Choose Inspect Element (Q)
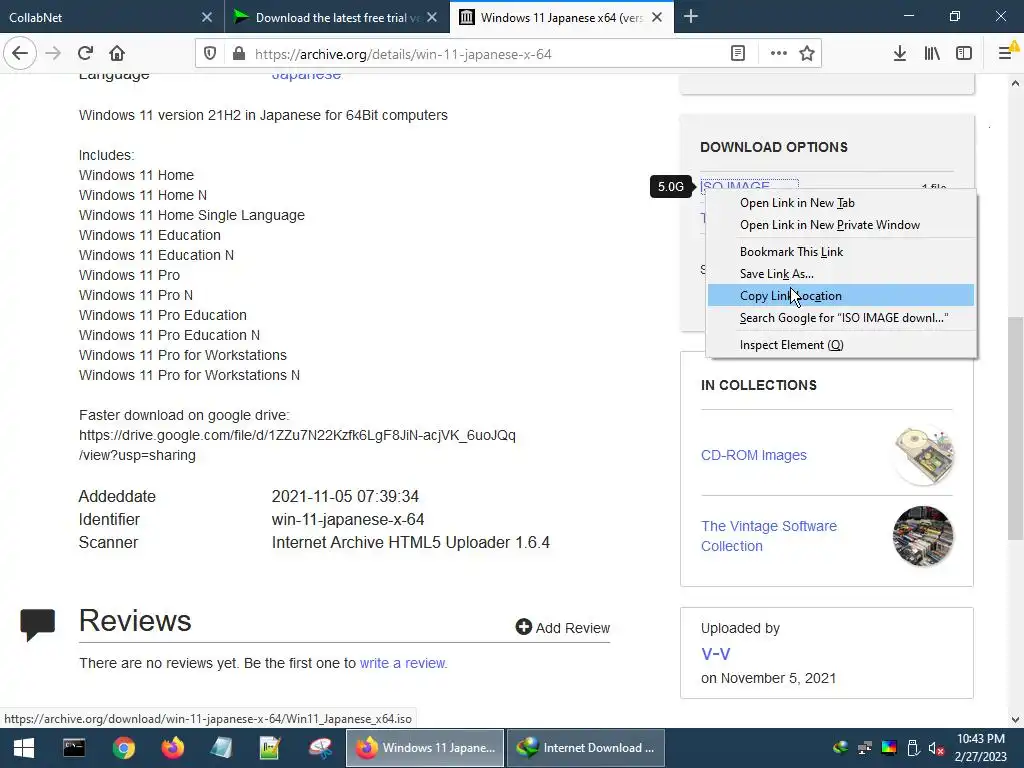The width and height of the screenshot is (1024, 768). 841,345
